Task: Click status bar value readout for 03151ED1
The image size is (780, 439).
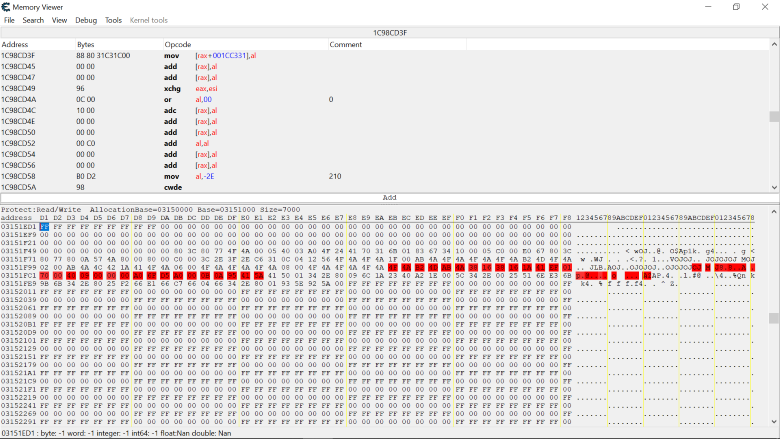Action: click(x=116, y=433)
